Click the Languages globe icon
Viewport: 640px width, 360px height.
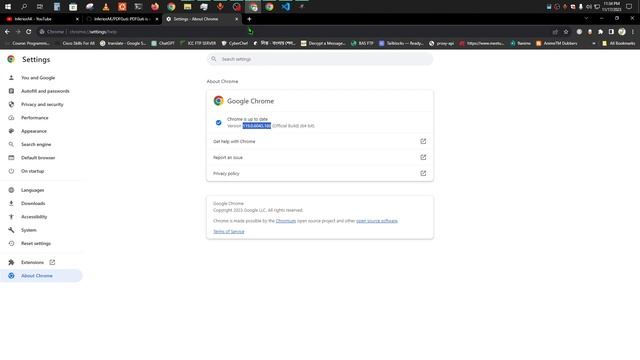point(11,190)
